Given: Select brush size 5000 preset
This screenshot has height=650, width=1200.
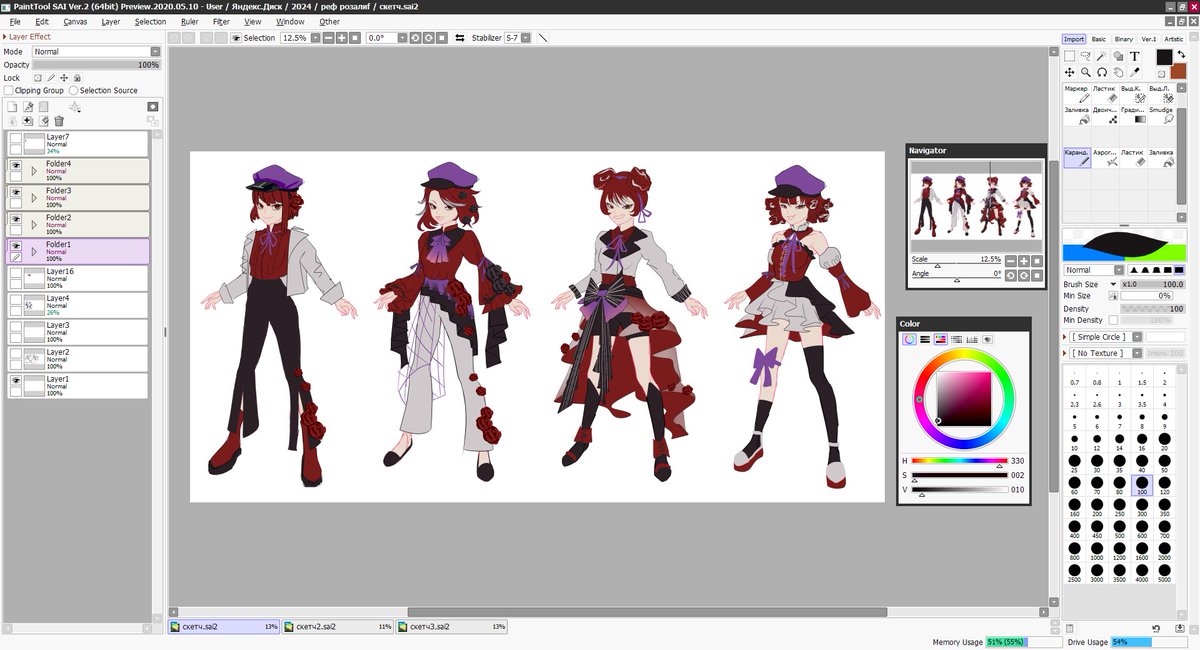Looking at the screenshot, I should 1164,574.
